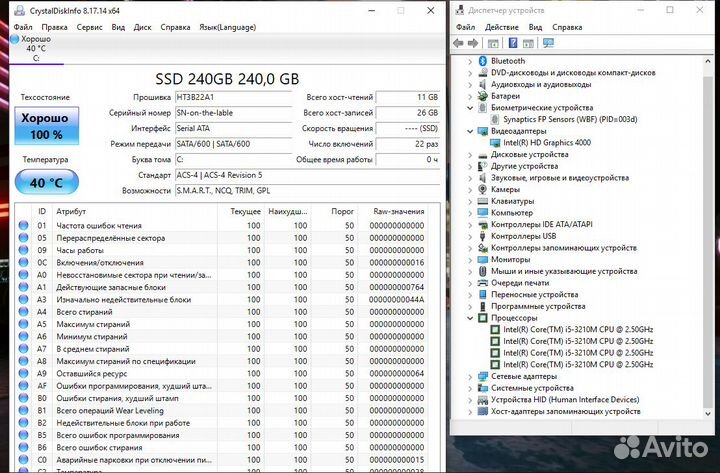Collapse the Процессоры node
Image resolution: width=720 pixels, height=473 pixels.
pos(470,318)
